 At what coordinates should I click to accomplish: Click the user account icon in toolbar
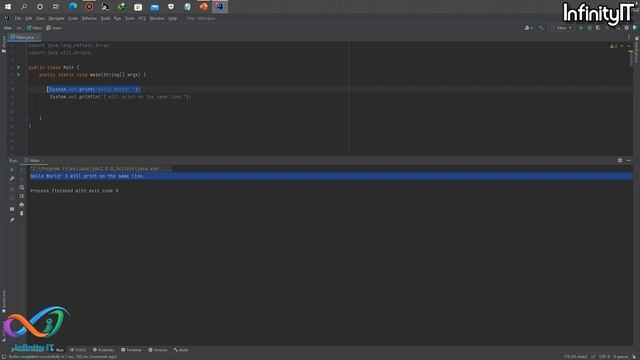[528, 28]
